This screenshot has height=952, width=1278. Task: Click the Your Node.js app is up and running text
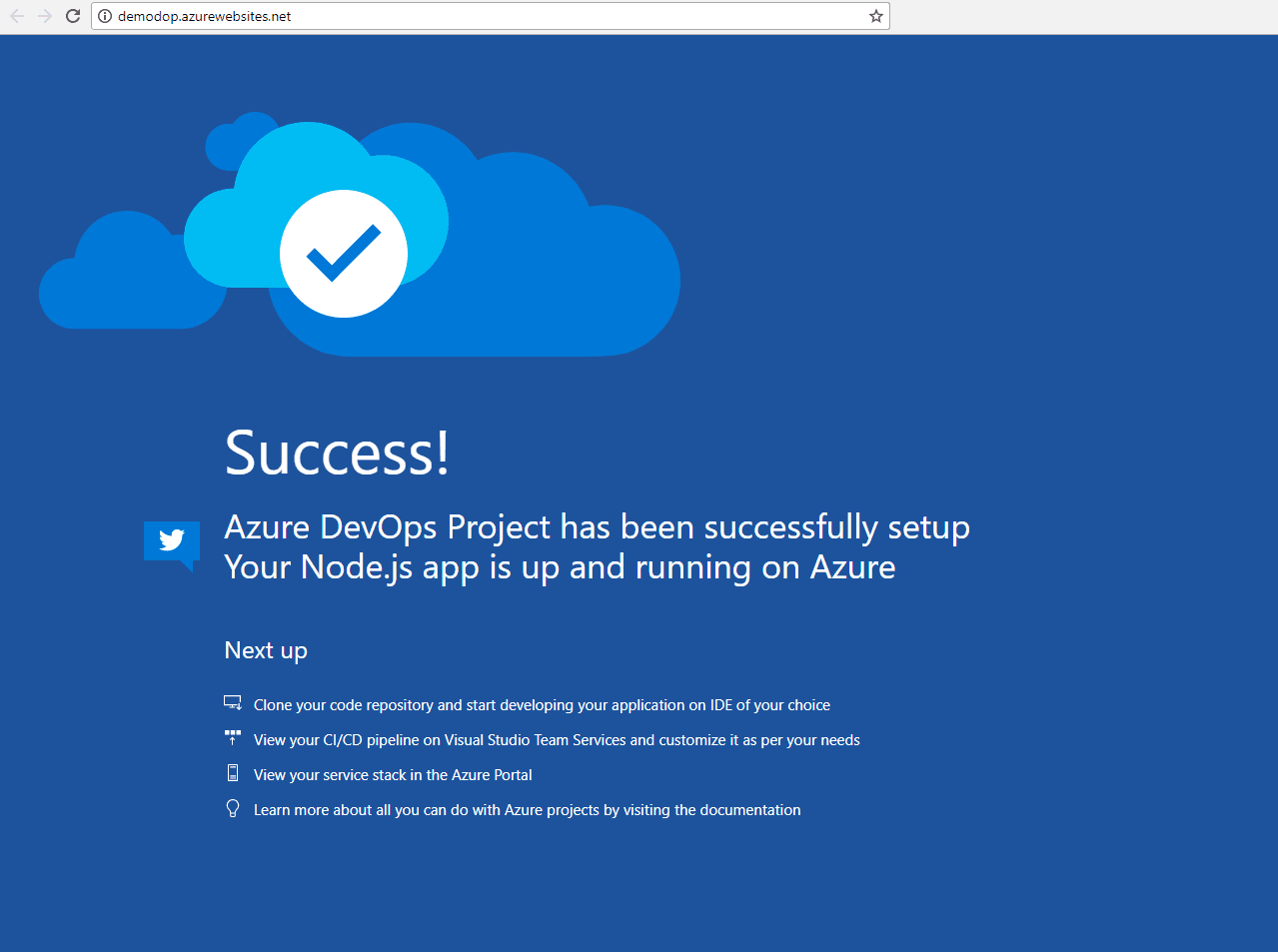point(560,567)
